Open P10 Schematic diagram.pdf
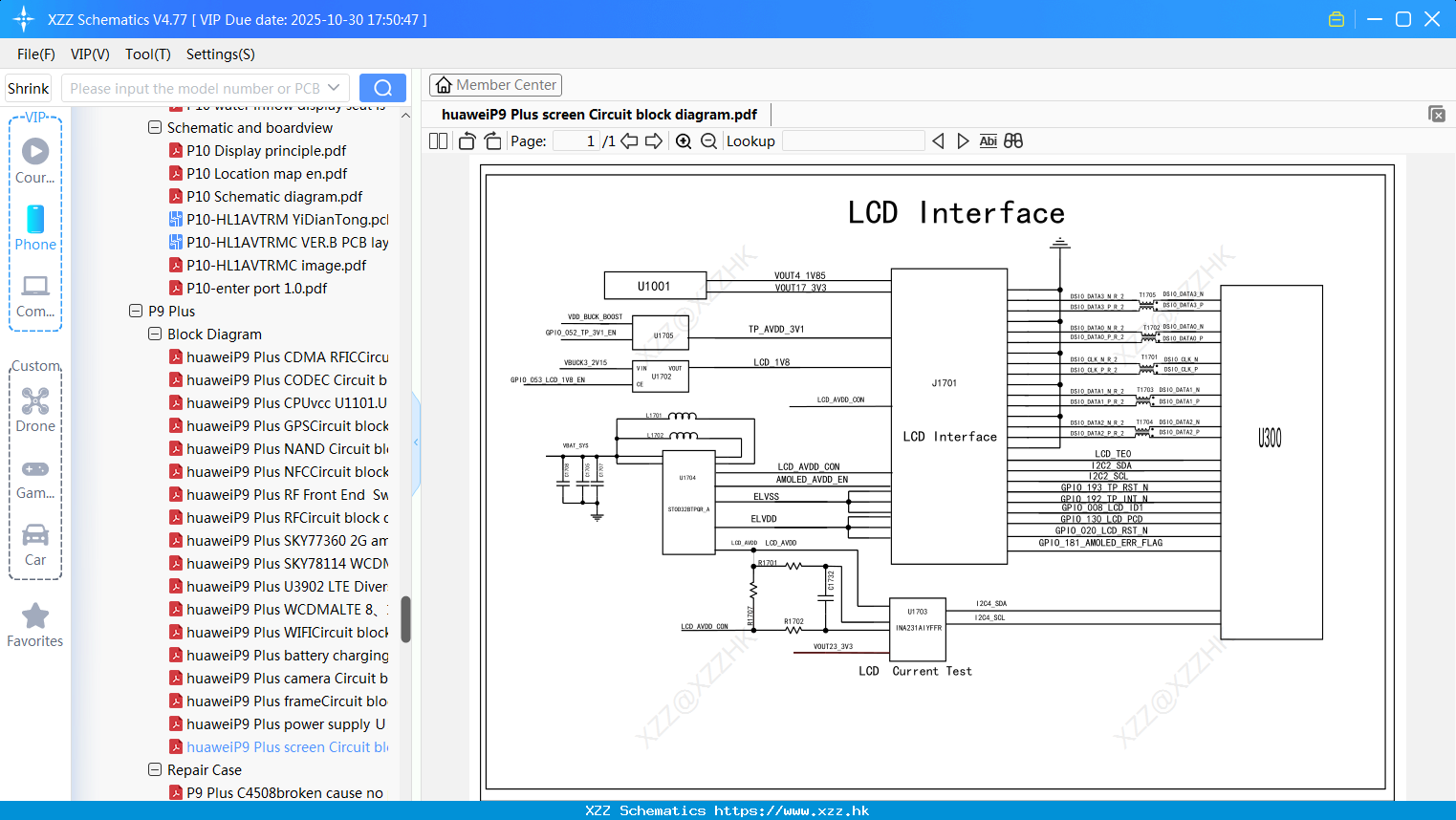Viewport: 1456px width, 820px height. click(274, 196)
